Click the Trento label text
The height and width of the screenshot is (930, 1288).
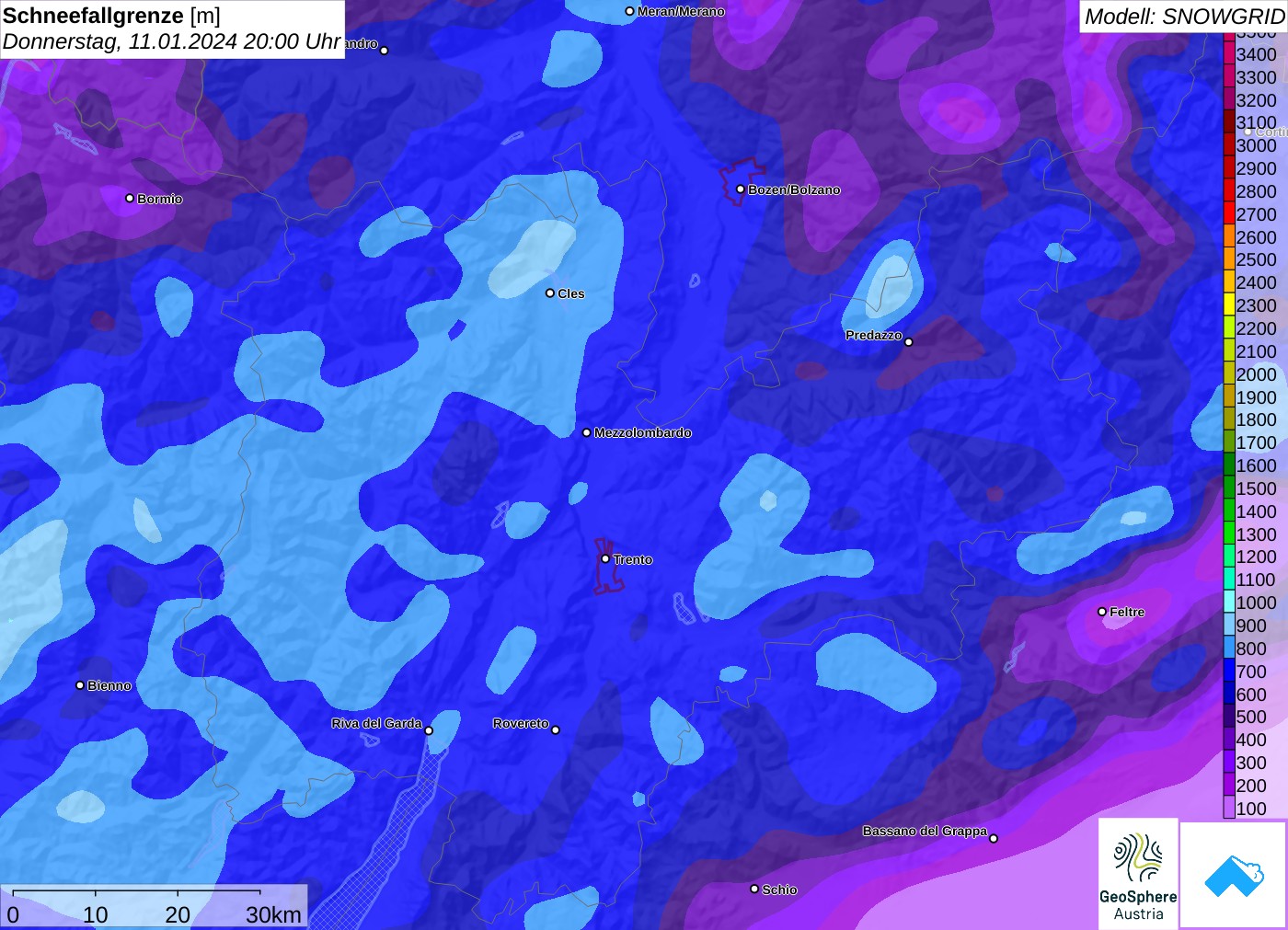633,559
